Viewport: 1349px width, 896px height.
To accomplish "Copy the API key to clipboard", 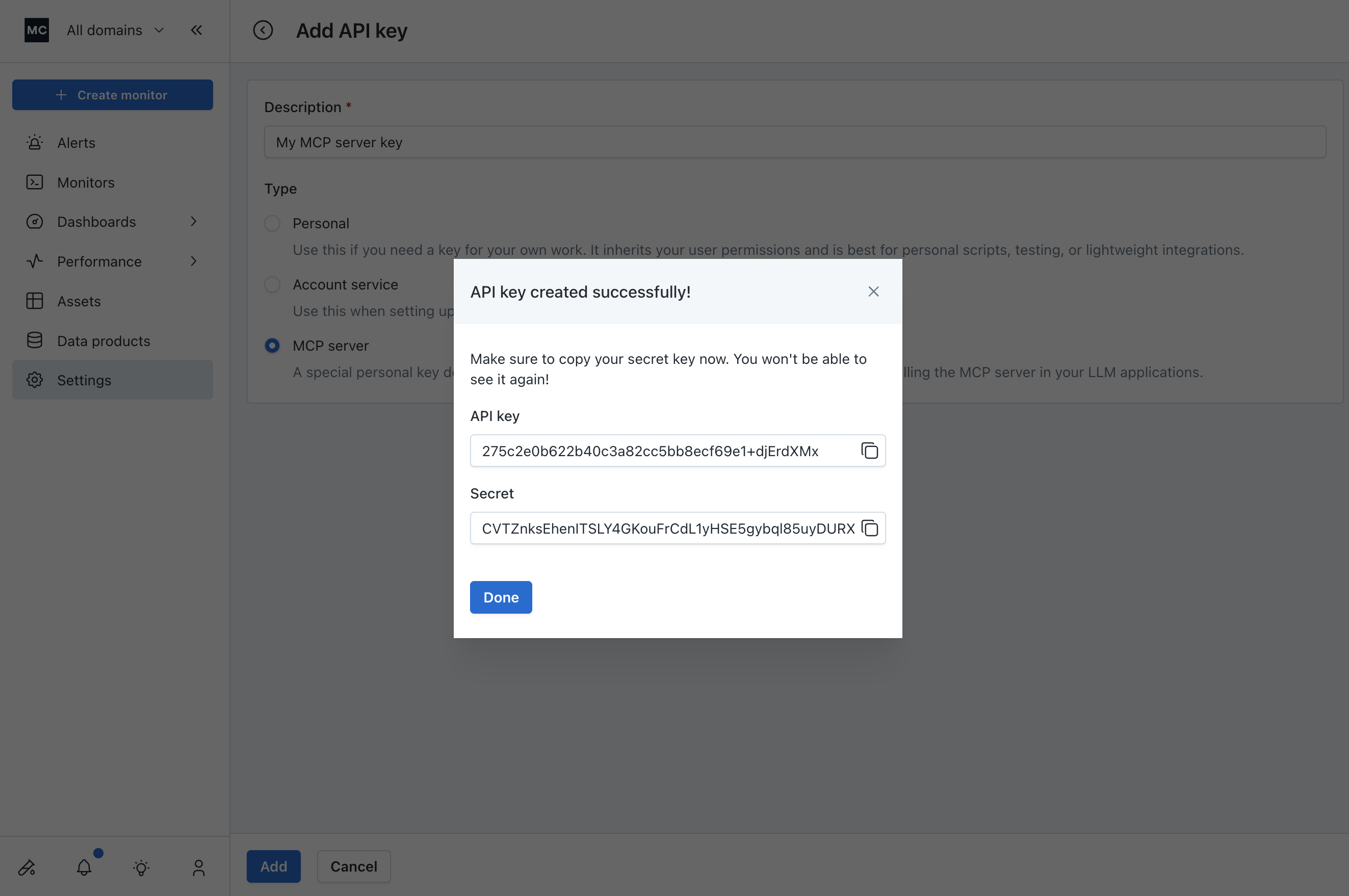I will pyautogui.click(x=869, y=451).
